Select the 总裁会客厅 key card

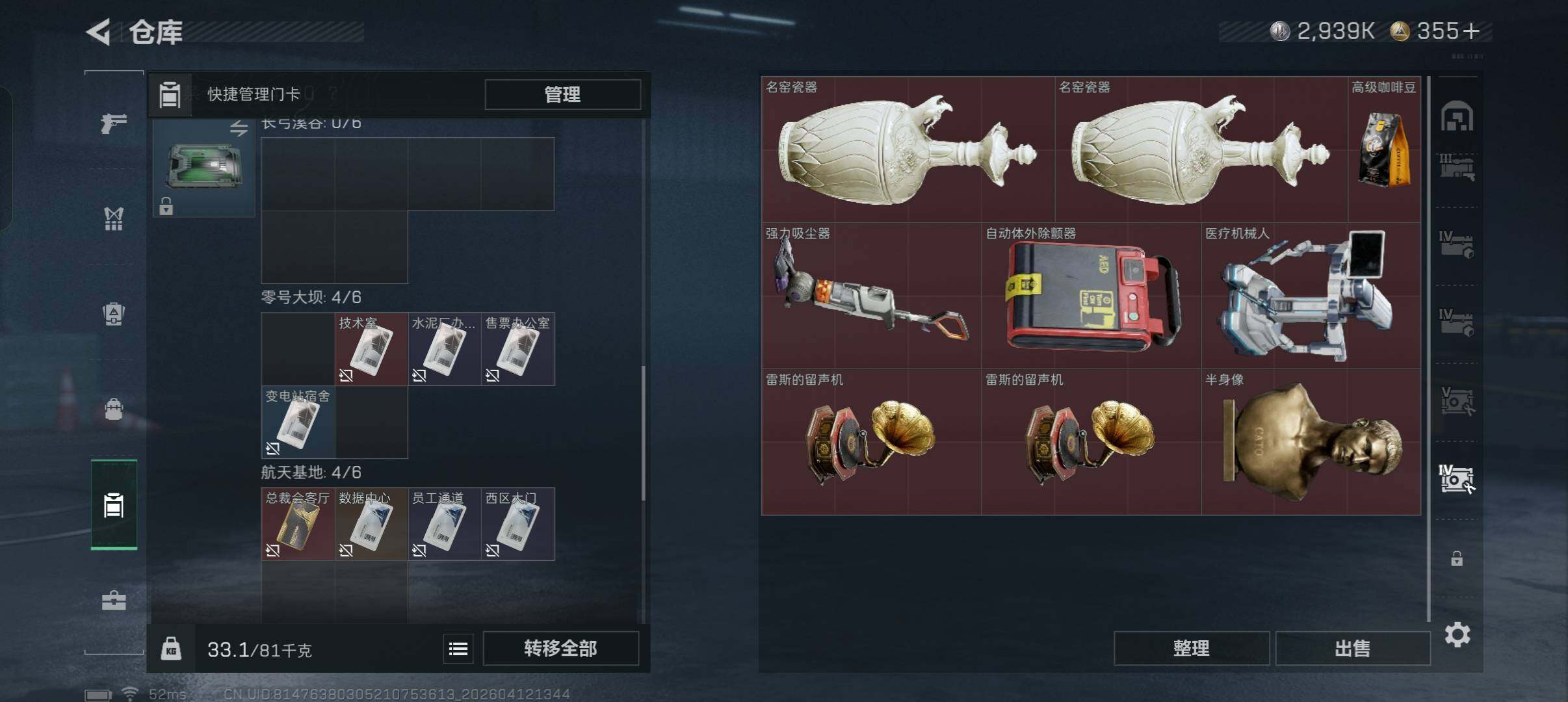(298, 524)
